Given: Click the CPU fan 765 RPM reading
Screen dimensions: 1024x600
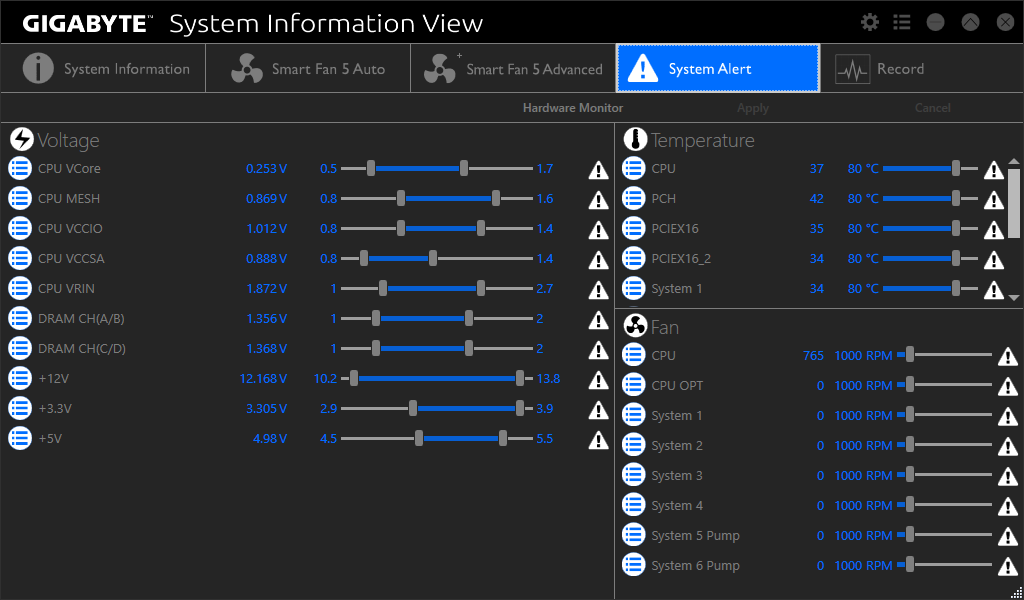Looking at the screenshot, I should 813,355.
